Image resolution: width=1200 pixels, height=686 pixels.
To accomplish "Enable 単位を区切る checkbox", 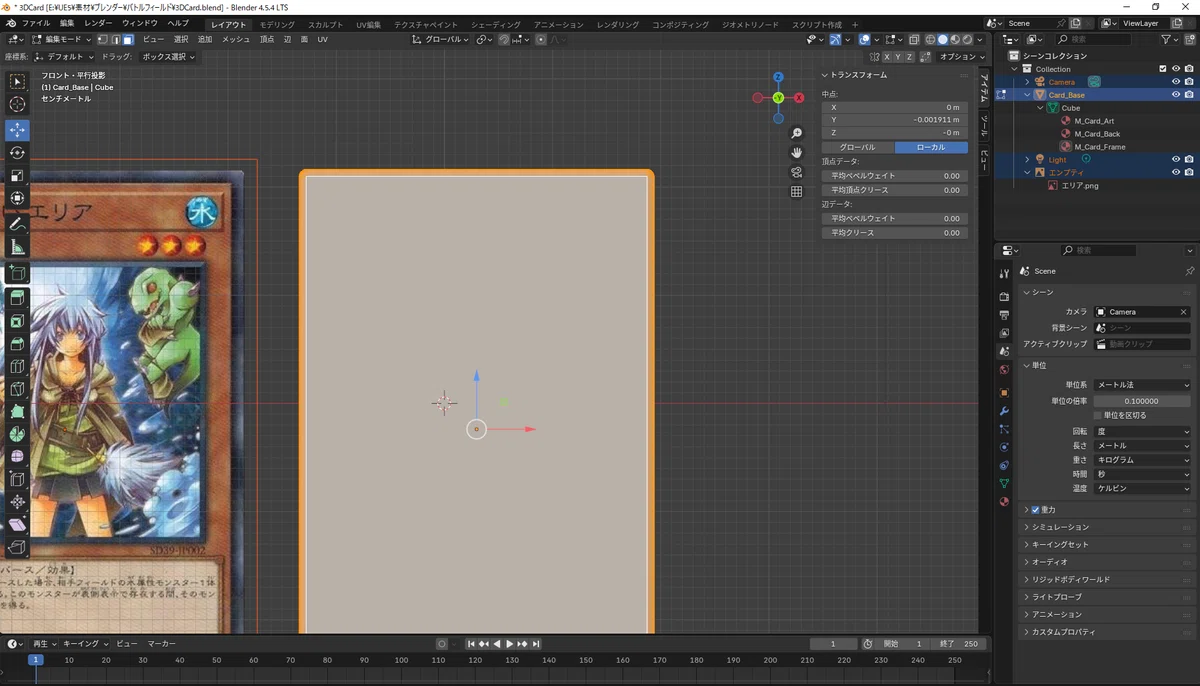I will [1098, 415].
